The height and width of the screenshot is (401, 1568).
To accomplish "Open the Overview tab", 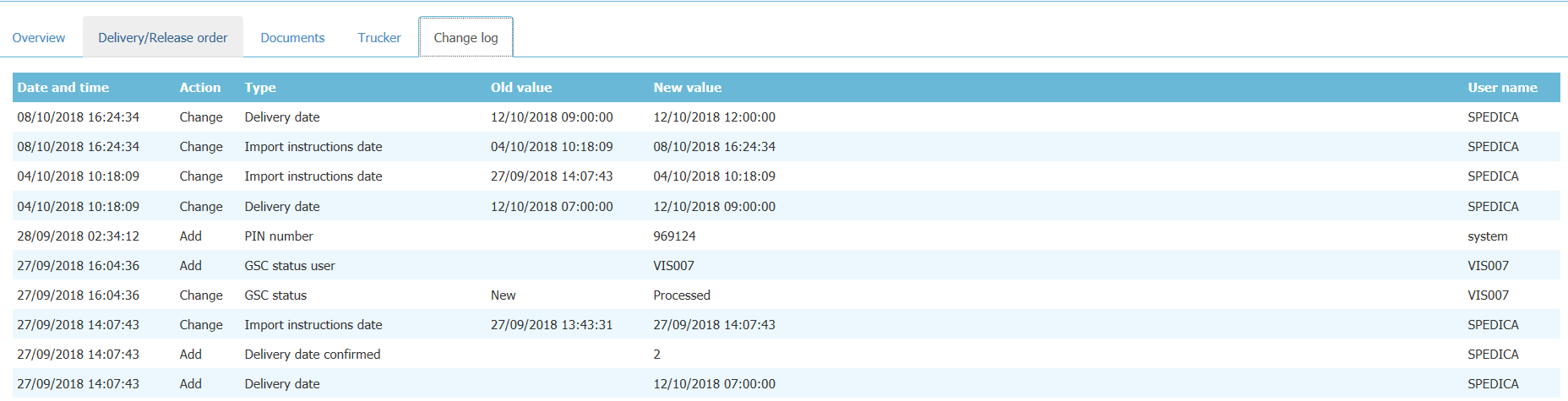I will (x=39, y=38).
